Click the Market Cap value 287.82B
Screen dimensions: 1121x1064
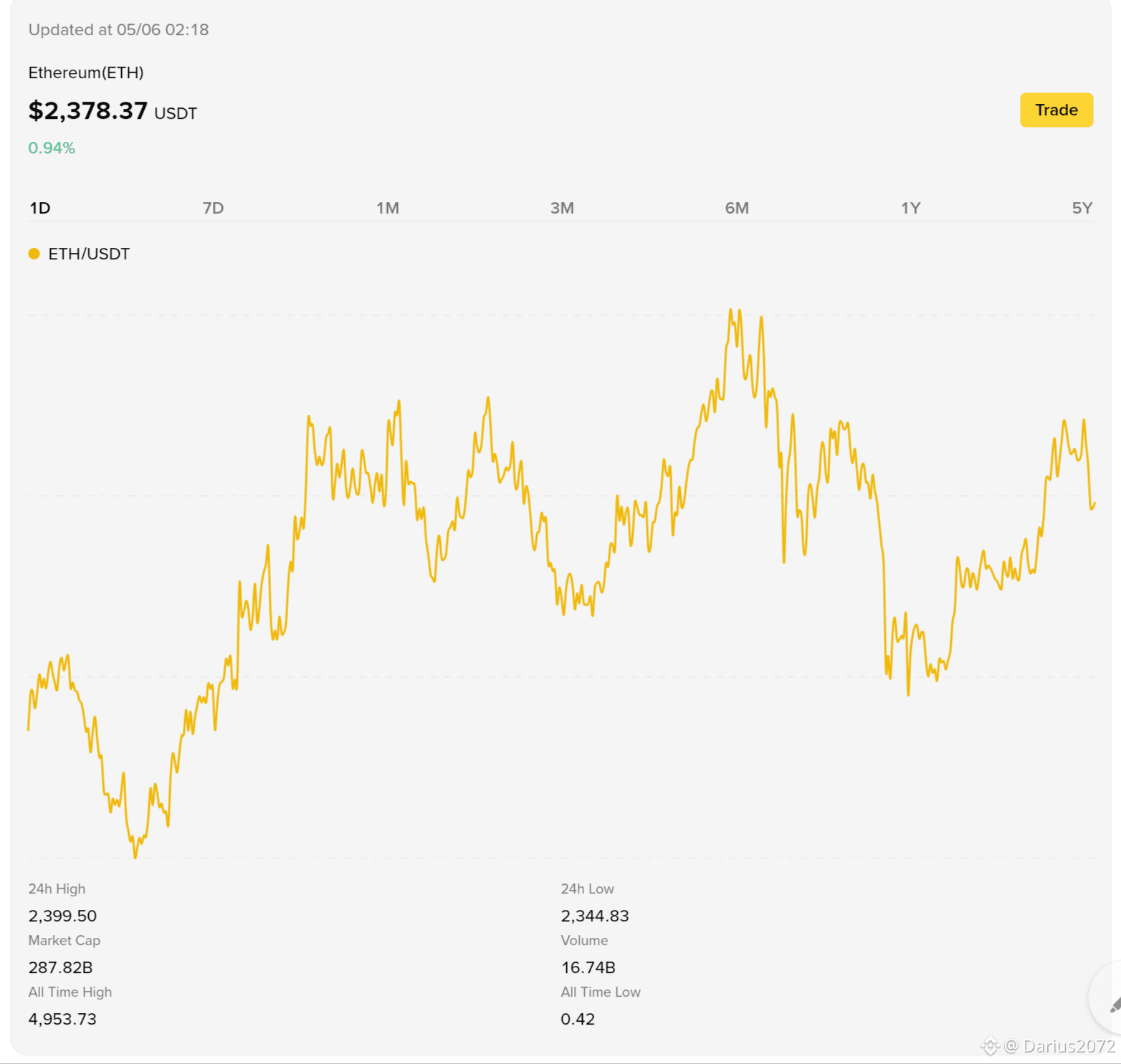point(61,967)
